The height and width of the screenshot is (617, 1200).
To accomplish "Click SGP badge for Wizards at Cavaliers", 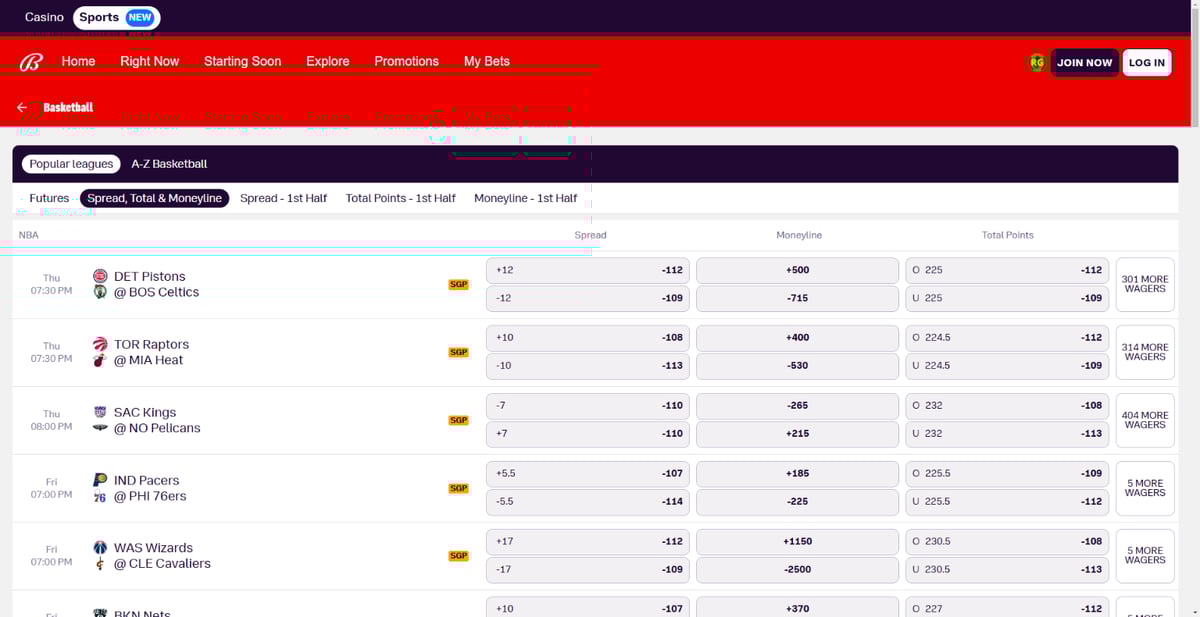I will pyautogui.click(x=458, y=556).
